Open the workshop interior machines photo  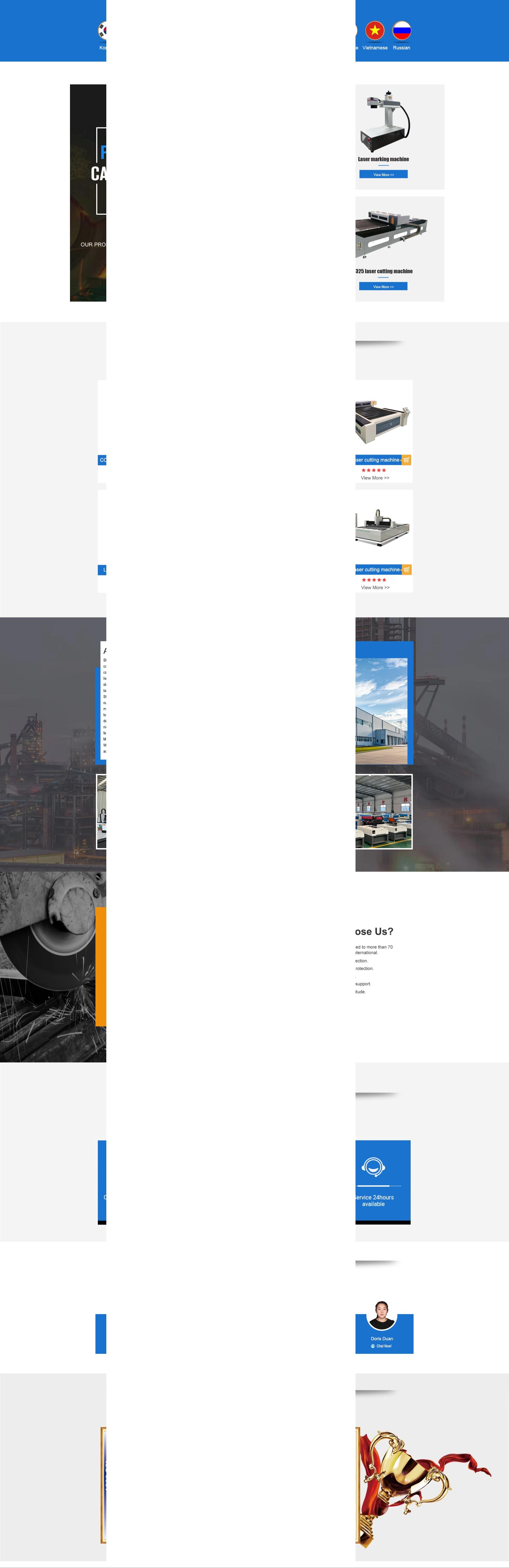tap(383, 811)
